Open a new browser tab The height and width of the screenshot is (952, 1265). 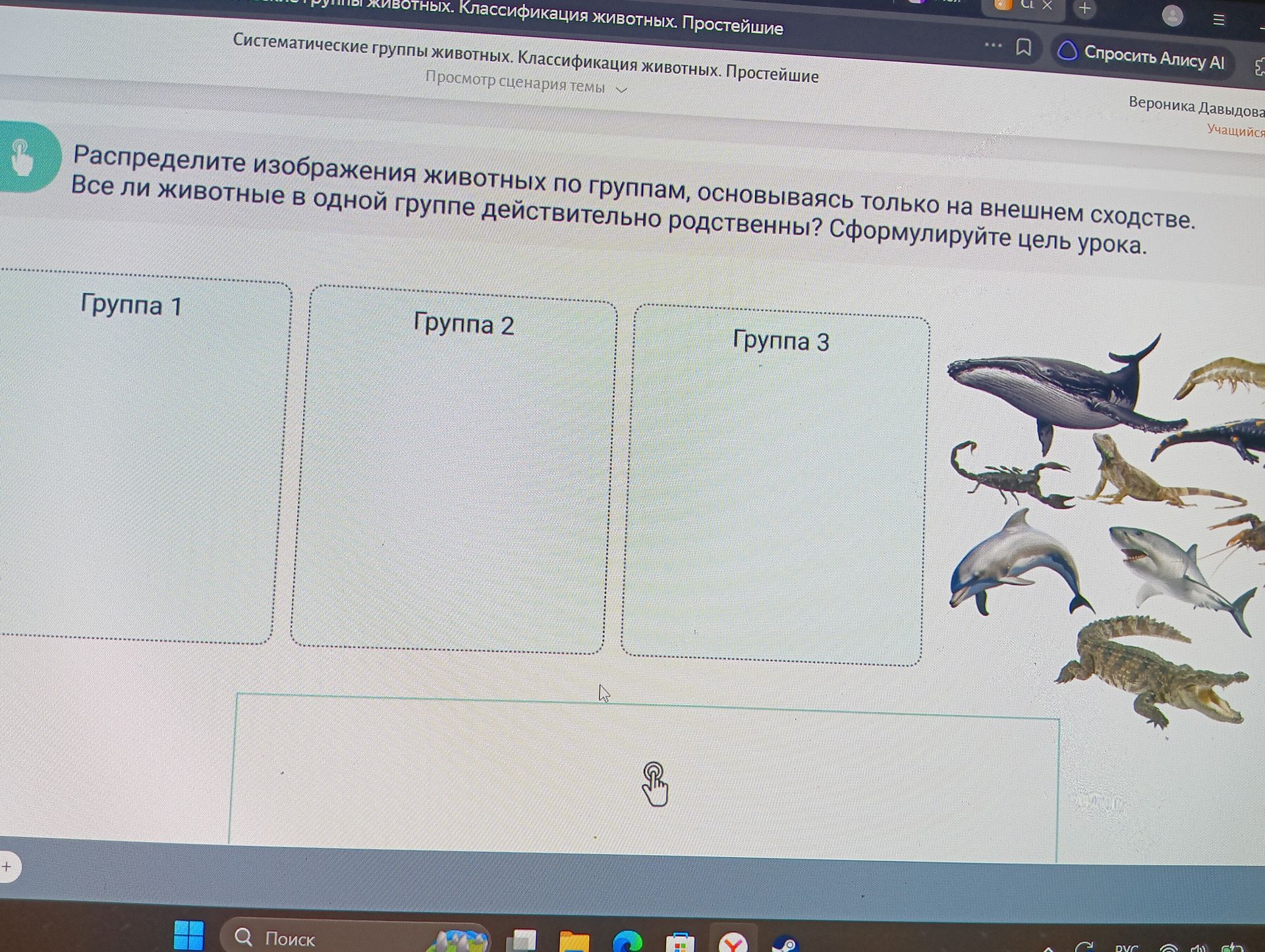point(1084,9)
